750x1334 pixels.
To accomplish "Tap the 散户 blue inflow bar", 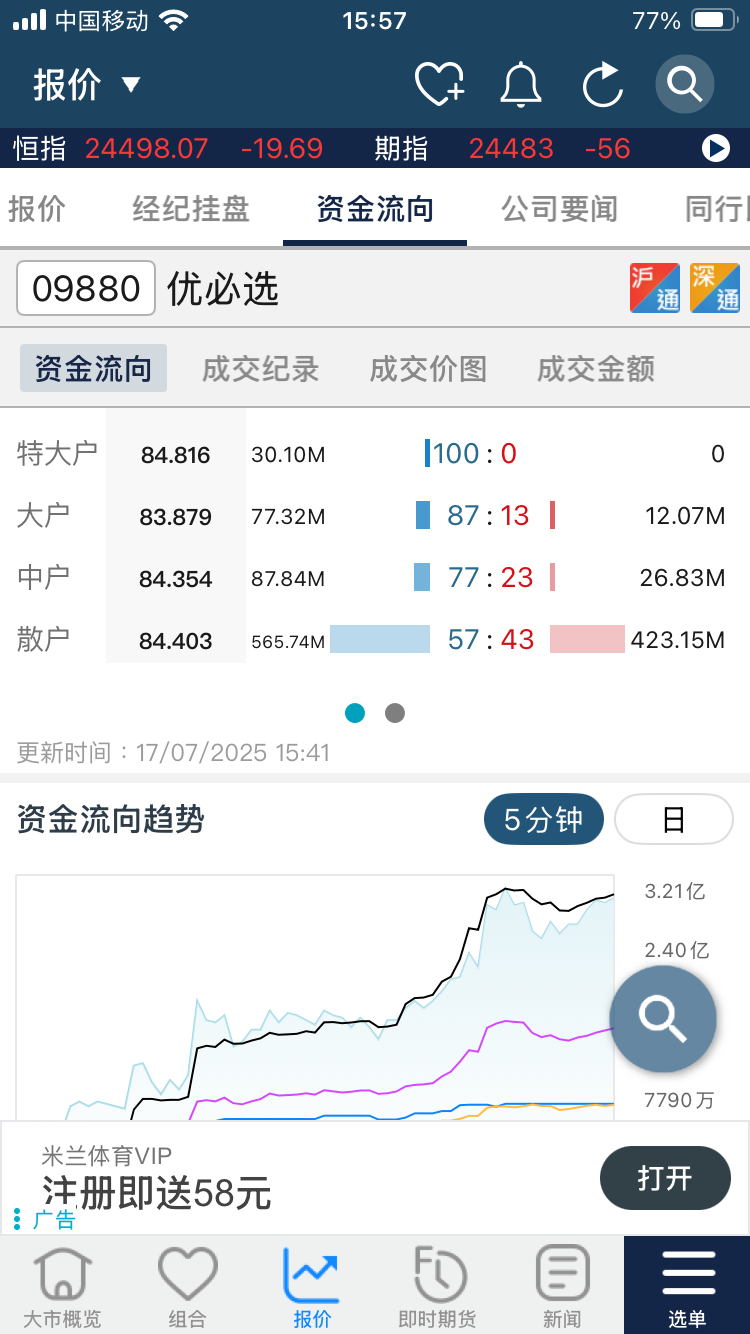I will pos(380,639).
